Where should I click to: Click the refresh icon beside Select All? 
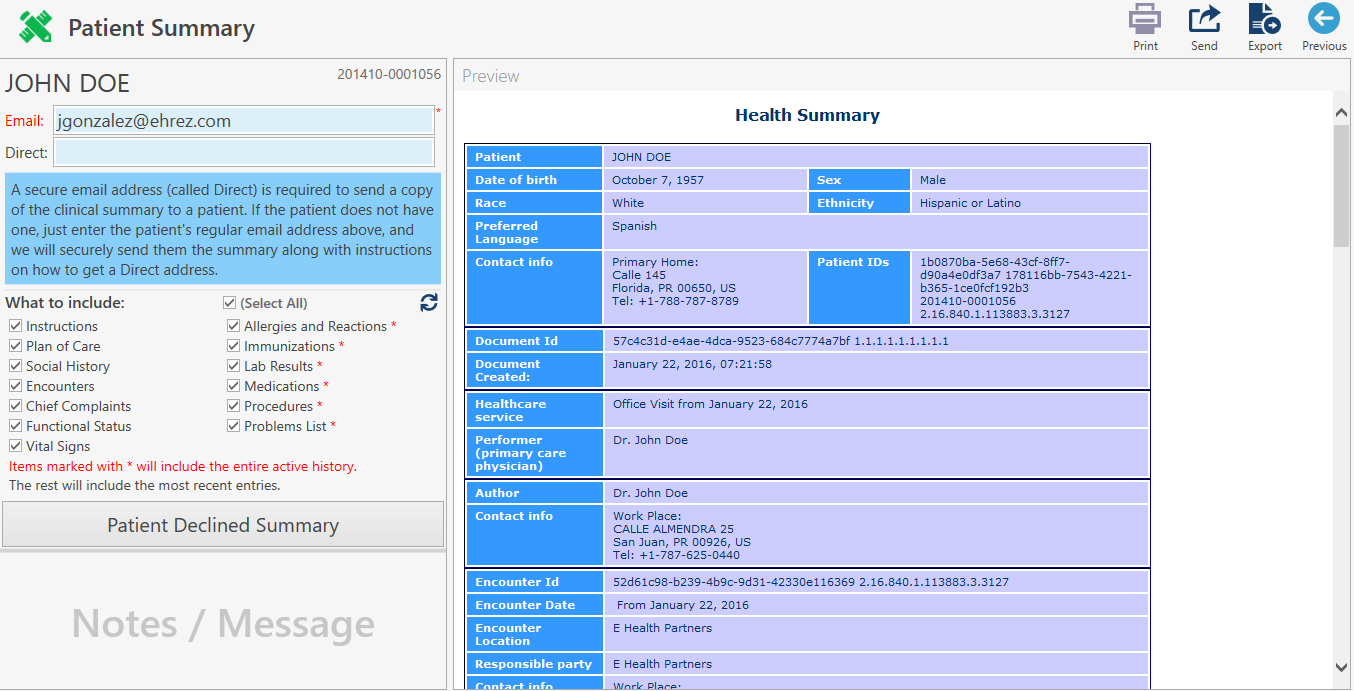click(x=429, y=303)
